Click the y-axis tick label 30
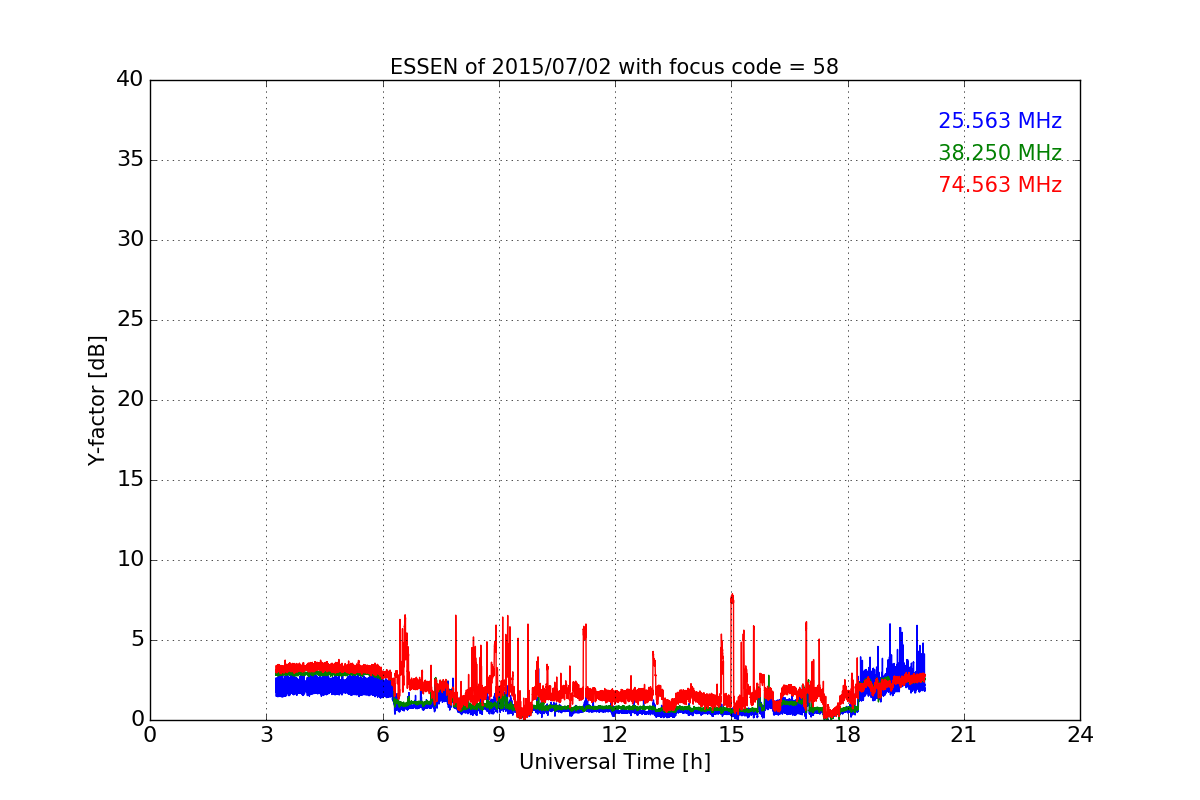Viewport: 1200px width, 800px height. point(130,240)
